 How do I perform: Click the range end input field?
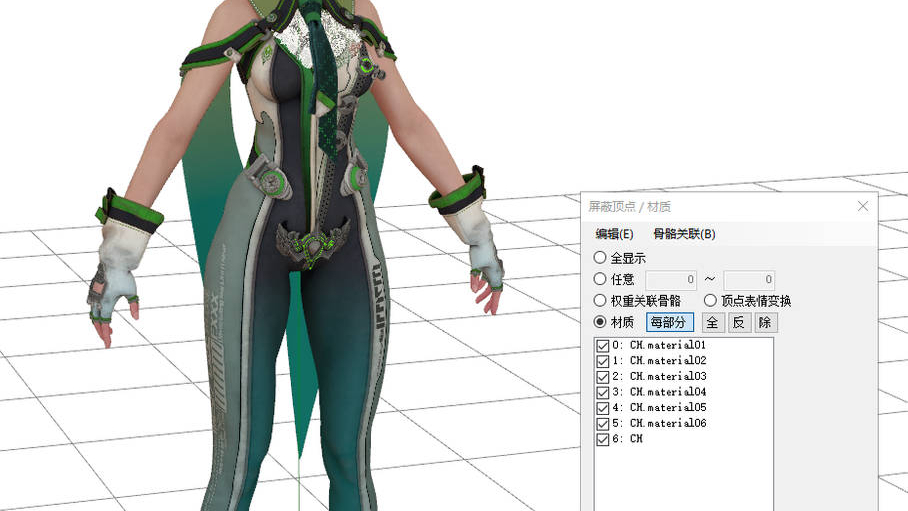[748, 280]
